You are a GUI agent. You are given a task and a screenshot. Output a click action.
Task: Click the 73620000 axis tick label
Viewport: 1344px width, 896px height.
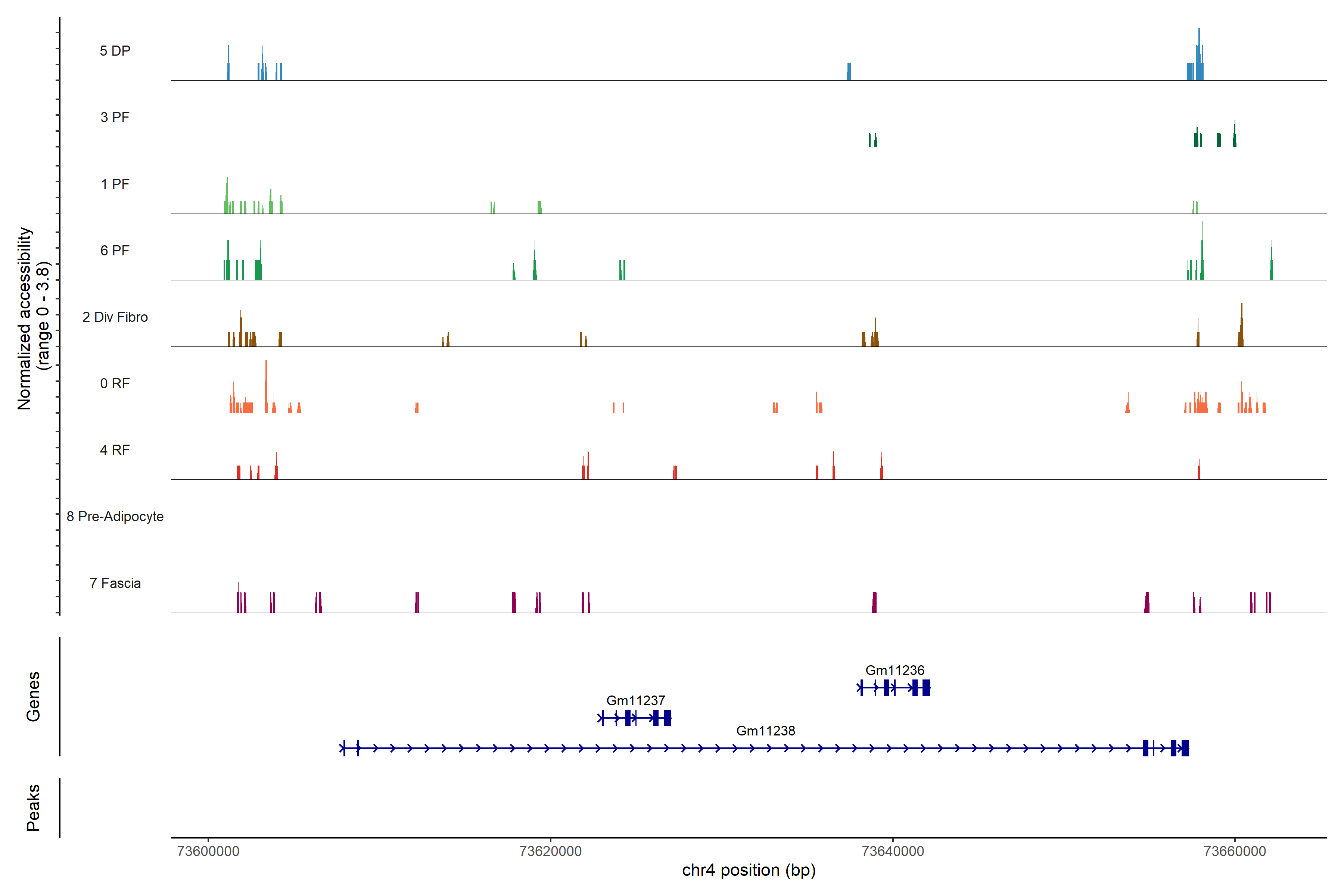550,851
